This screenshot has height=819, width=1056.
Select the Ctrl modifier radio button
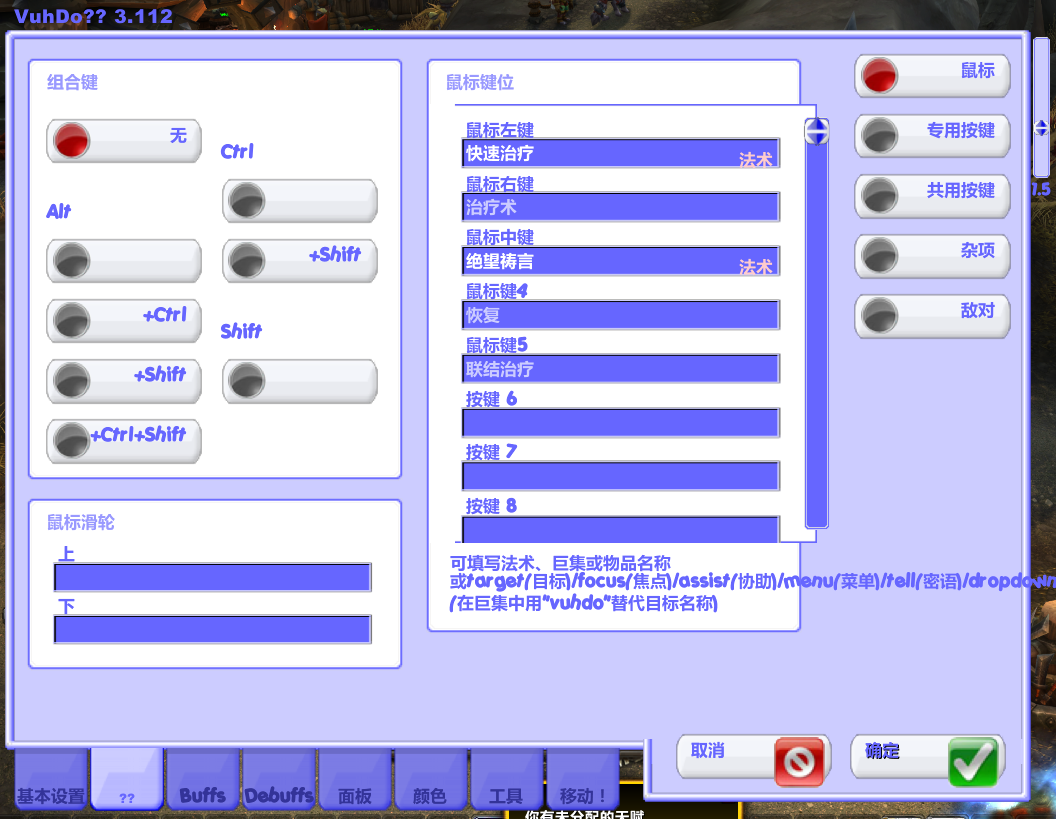tap(247, 201)
